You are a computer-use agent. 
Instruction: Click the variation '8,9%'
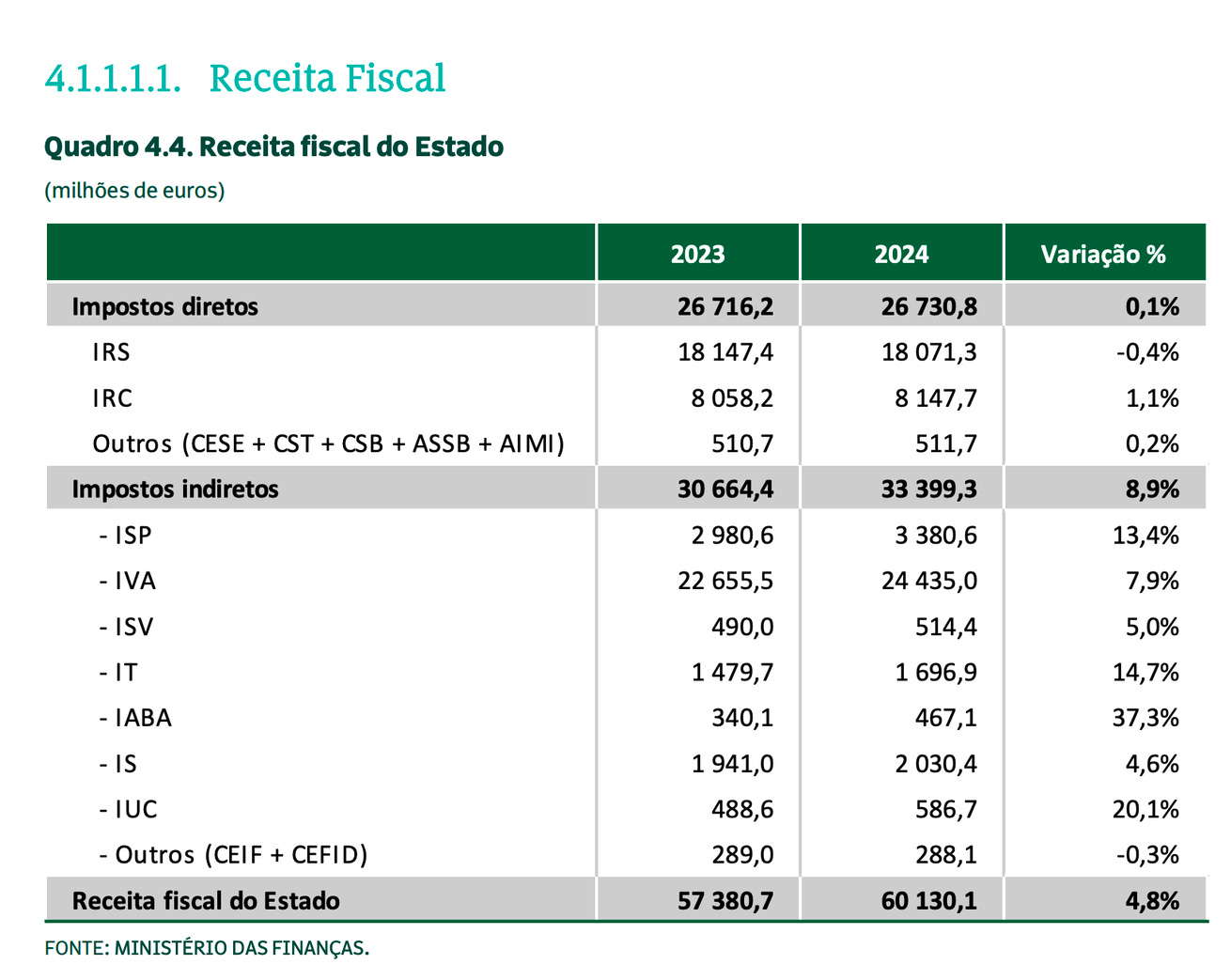click(x=1152, y=490)
